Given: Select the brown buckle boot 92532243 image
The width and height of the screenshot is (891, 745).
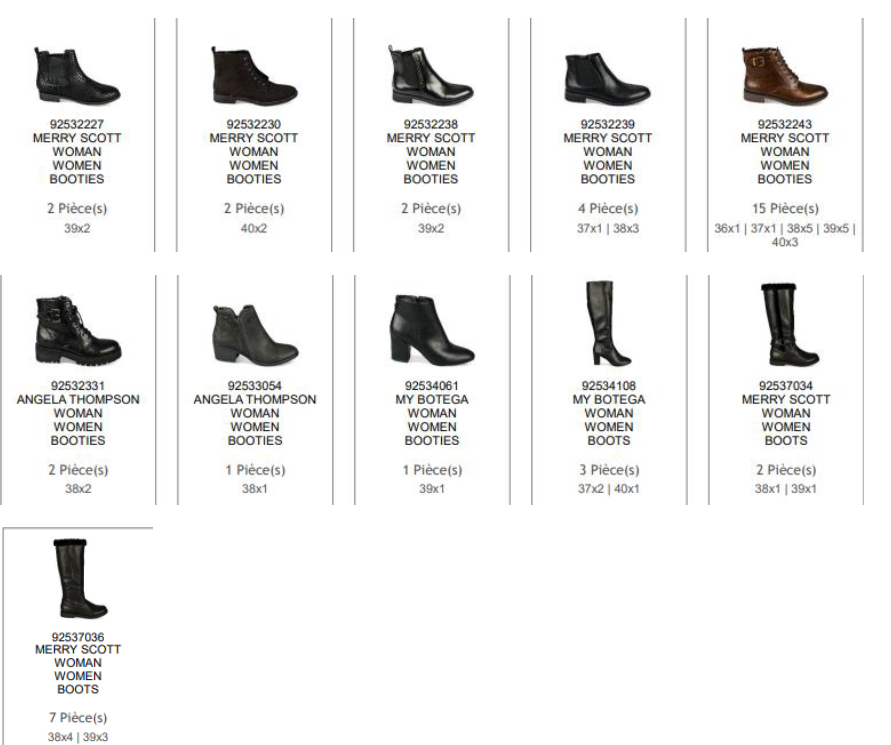Looking at the screenshot, I should (x=784, y=76).
